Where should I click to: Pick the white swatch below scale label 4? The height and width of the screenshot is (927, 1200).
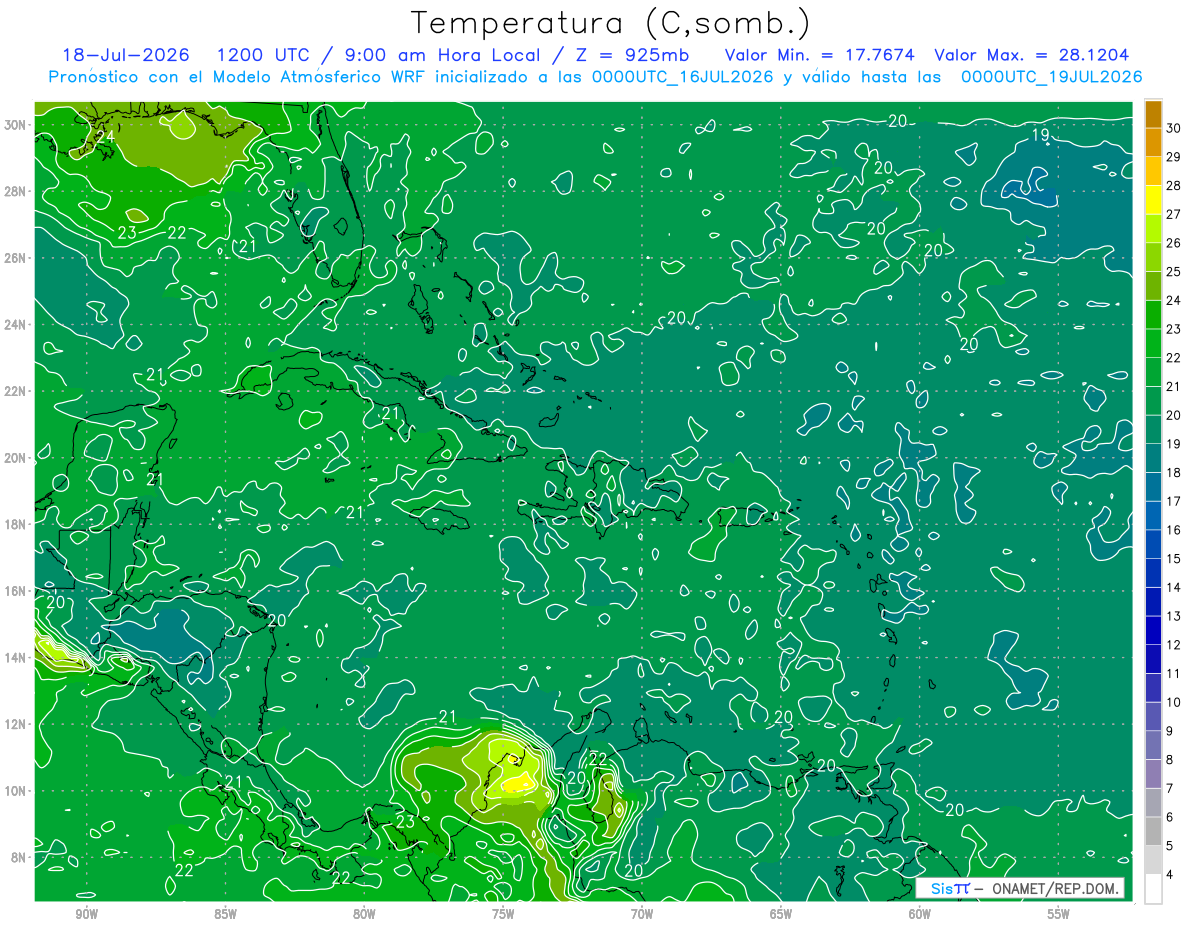point(1153,889)
